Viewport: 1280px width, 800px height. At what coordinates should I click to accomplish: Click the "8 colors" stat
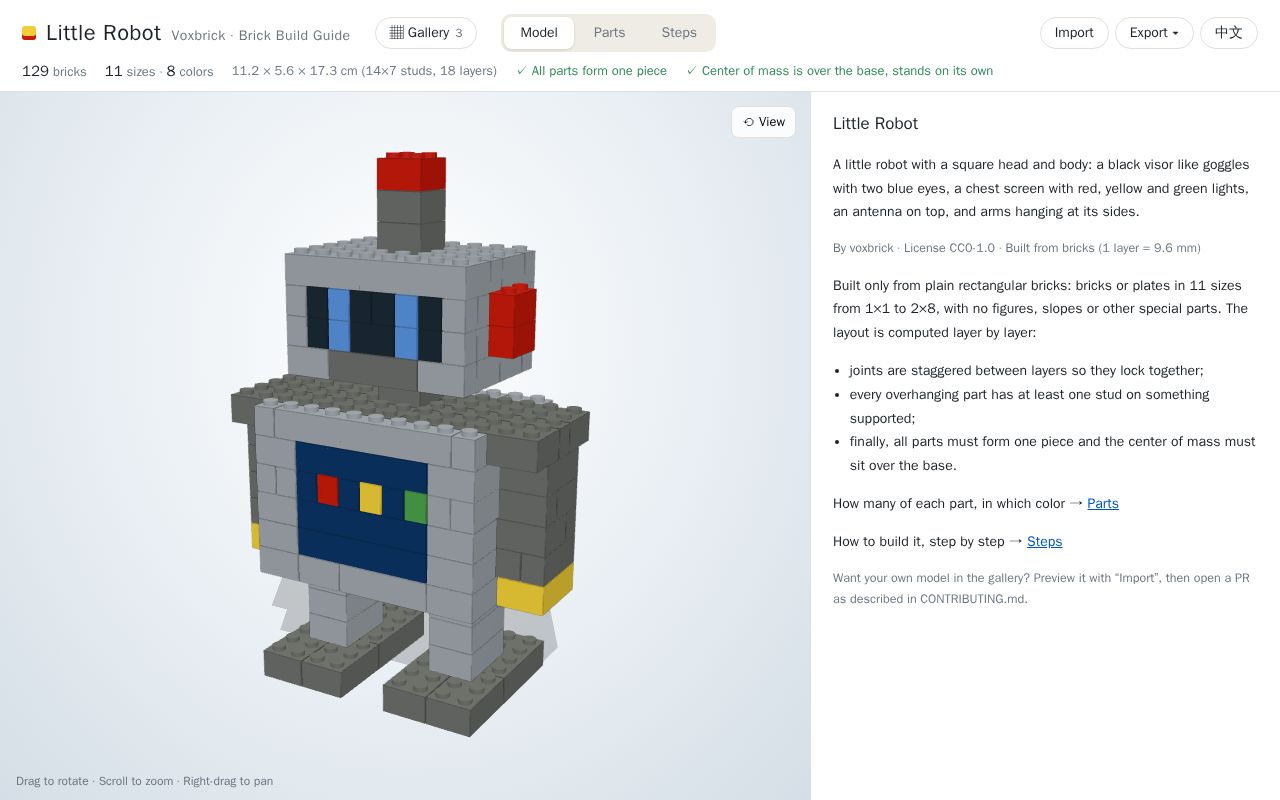point(190,71)
